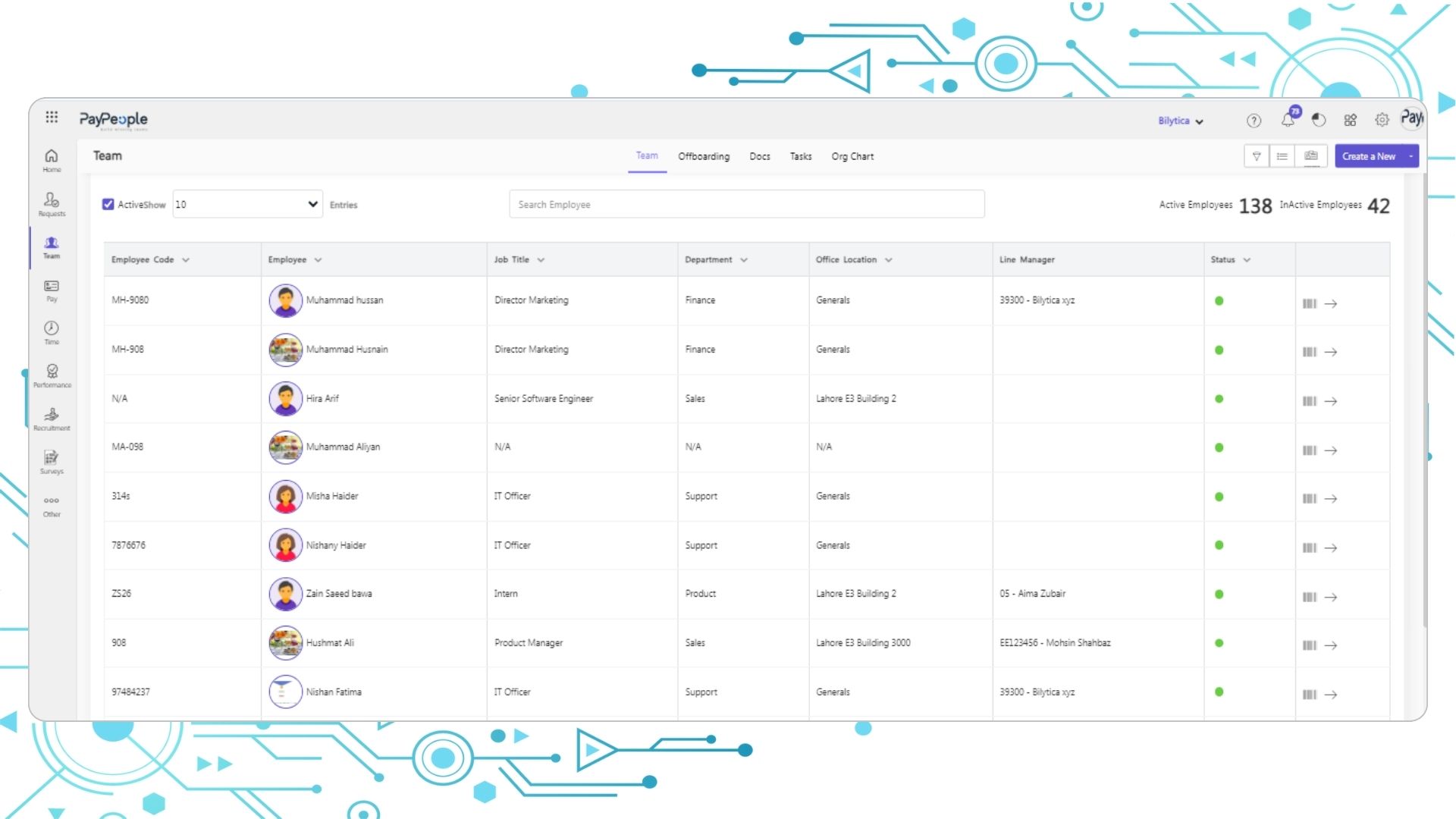Screen dimensions: 1456x819
Task: Click barcode icon for Nishany Haider row
Action: [x=1310, y=548]
